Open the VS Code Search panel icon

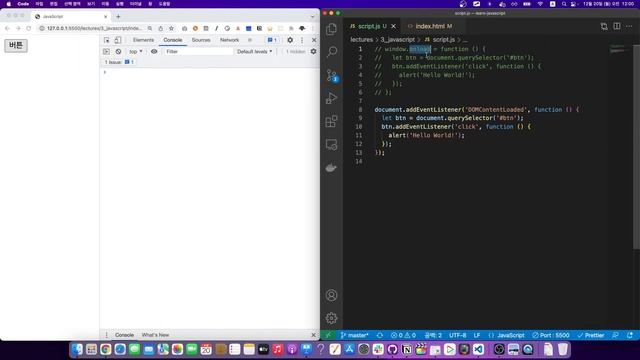(x=331, y=52)
